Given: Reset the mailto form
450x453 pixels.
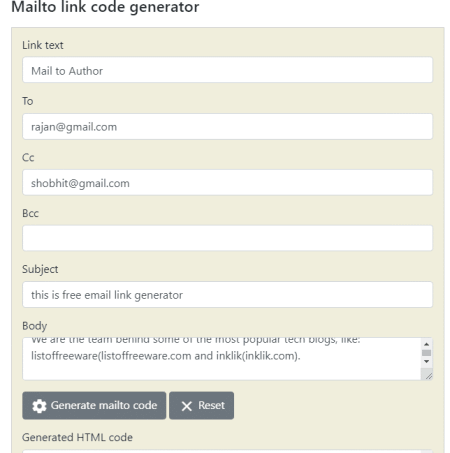Looking at the screenshot, I should [x=201, y=405].
